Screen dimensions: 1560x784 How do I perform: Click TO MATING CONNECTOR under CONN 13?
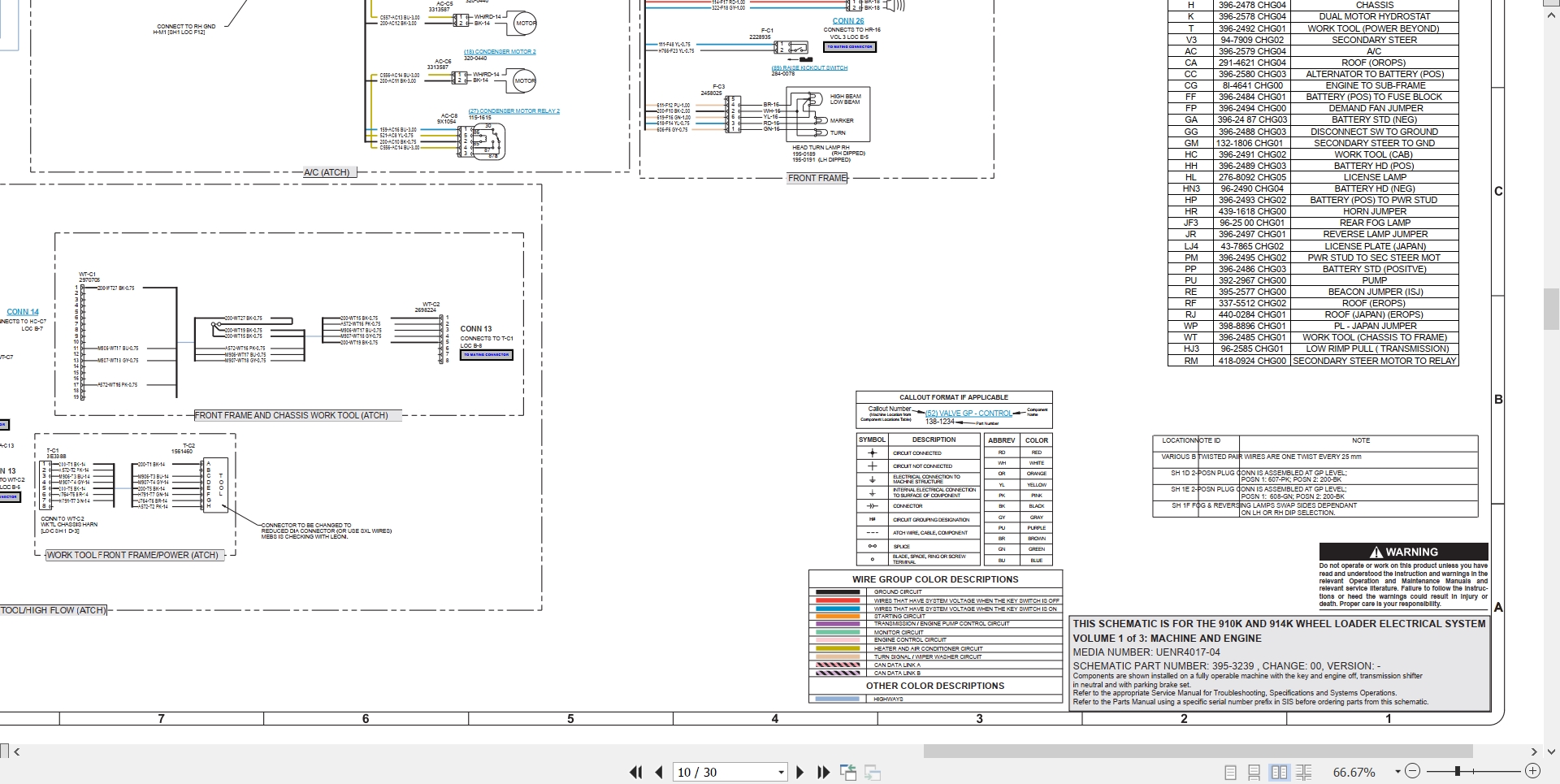pos(487,355)
